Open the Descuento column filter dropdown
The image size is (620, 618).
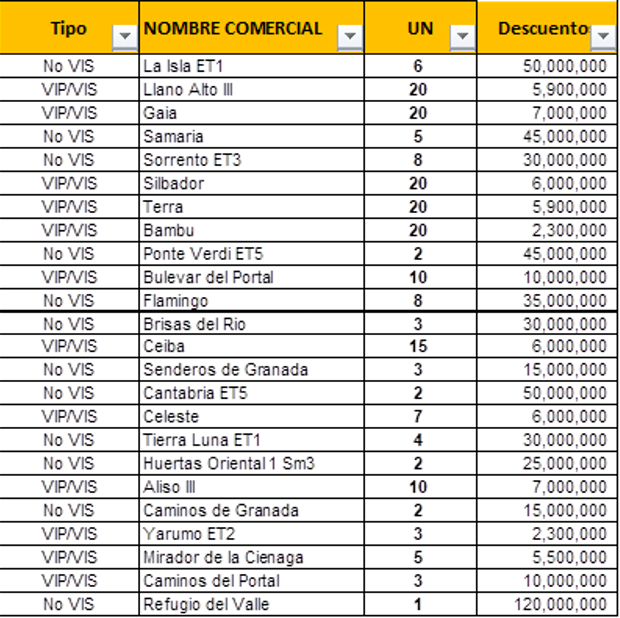[x=603, y=37]
